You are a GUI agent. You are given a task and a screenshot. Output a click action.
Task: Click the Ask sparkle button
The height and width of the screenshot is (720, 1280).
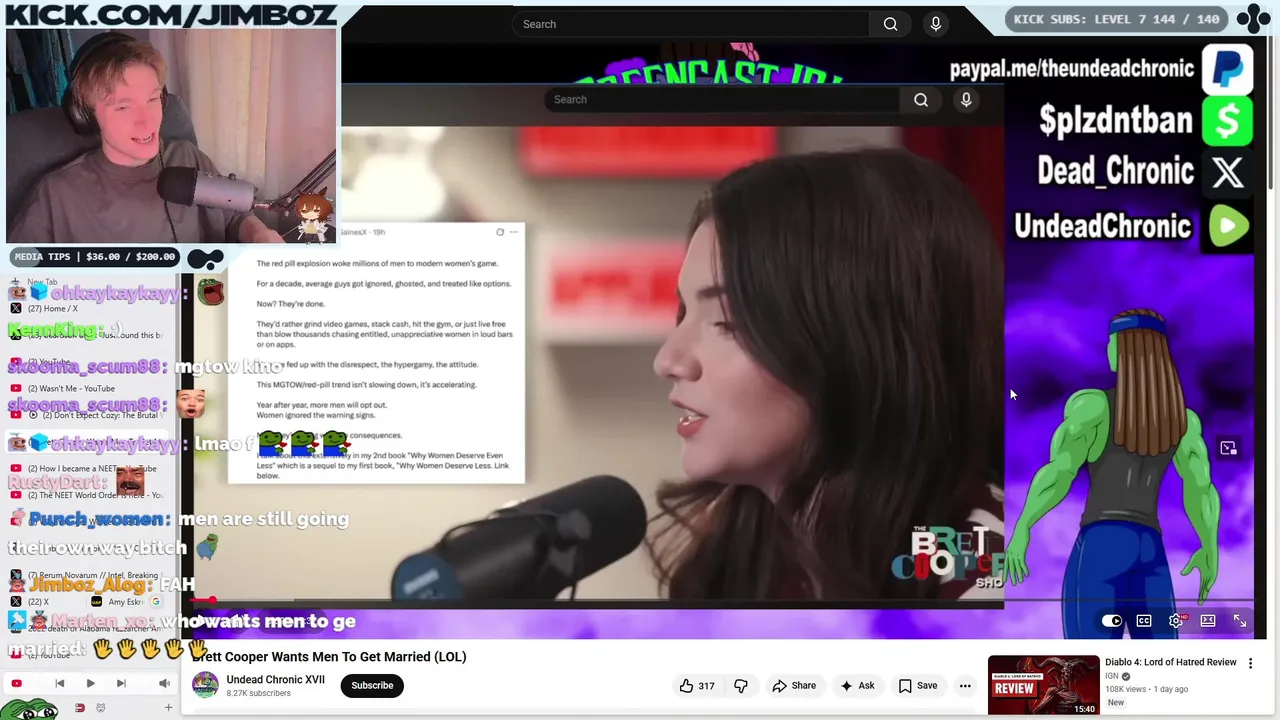[857, 686]
